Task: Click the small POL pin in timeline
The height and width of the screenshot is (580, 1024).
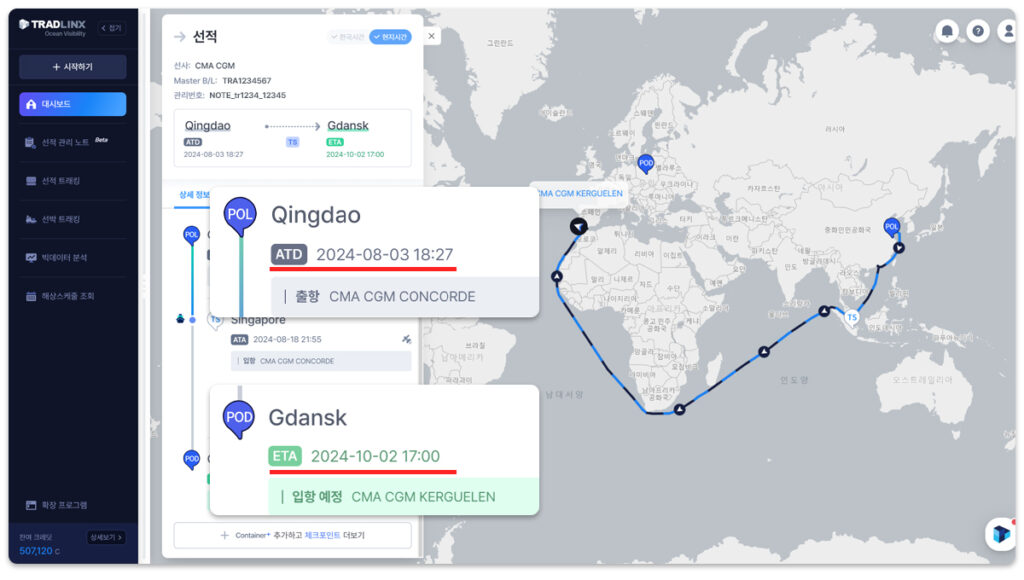Action: (191, 234)
